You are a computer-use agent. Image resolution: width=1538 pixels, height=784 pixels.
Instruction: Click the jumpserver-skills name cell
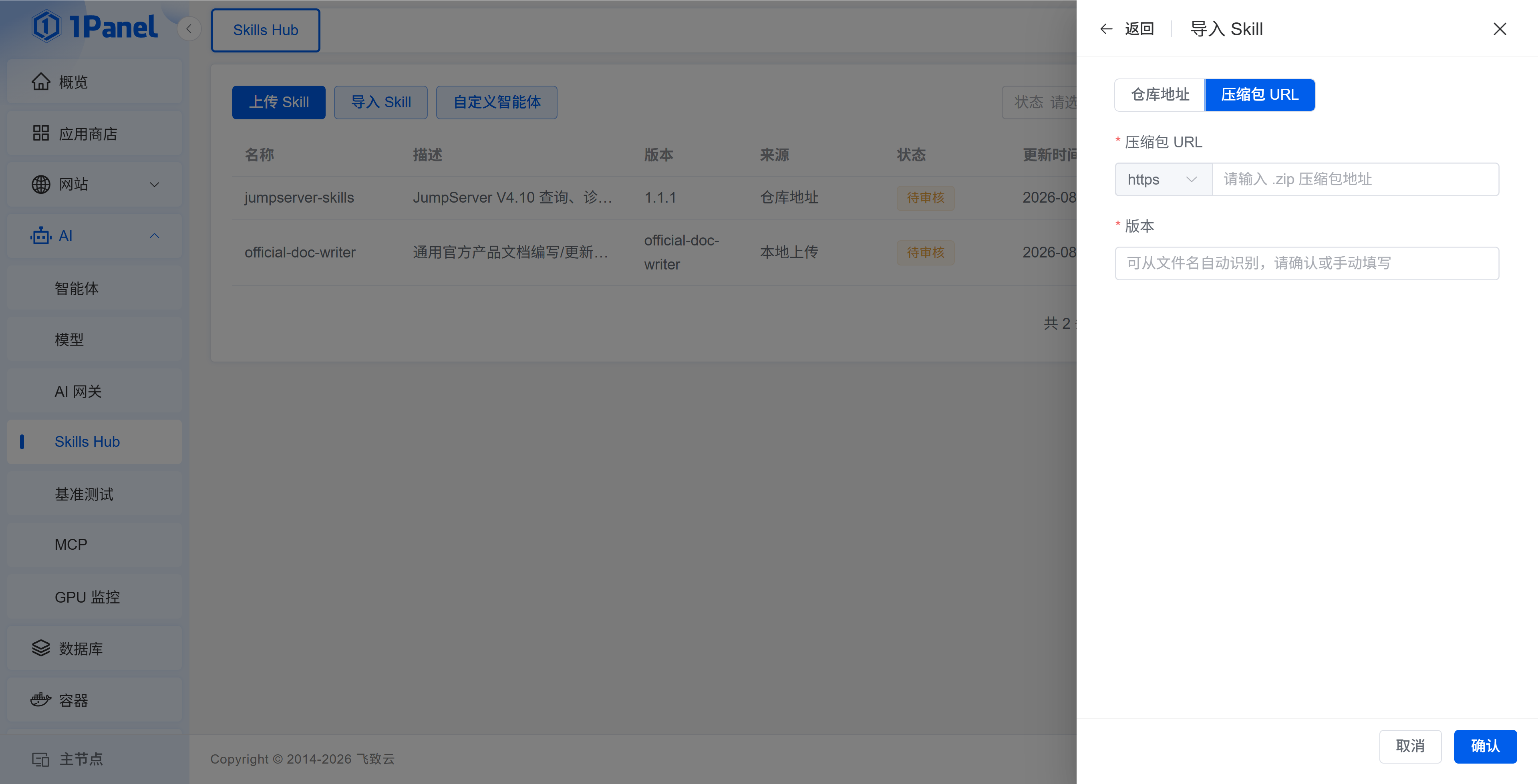pyautogui.click(x=299, y=198)
